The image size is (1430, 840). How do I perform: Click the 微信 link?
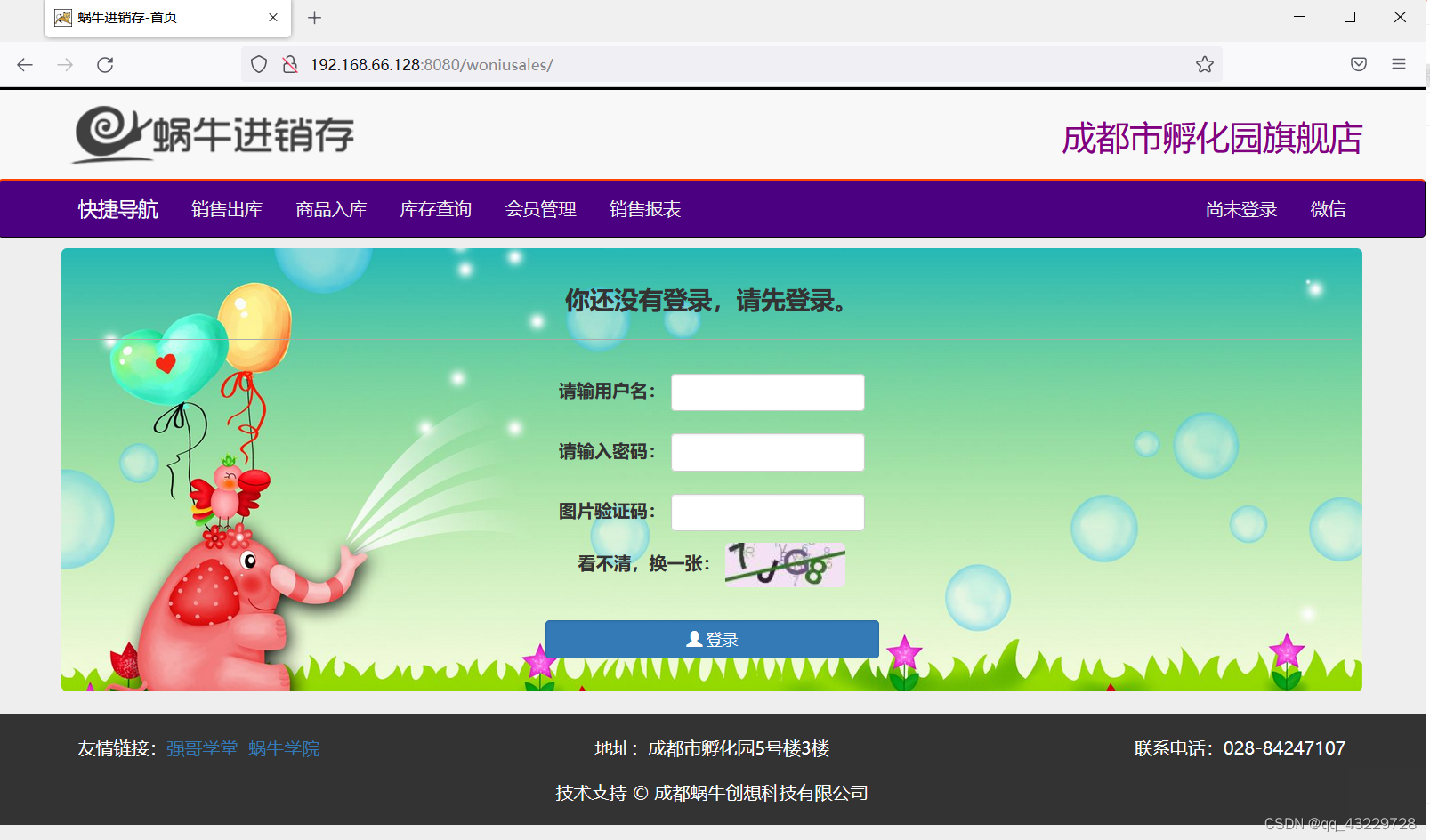coord(1328,209)
